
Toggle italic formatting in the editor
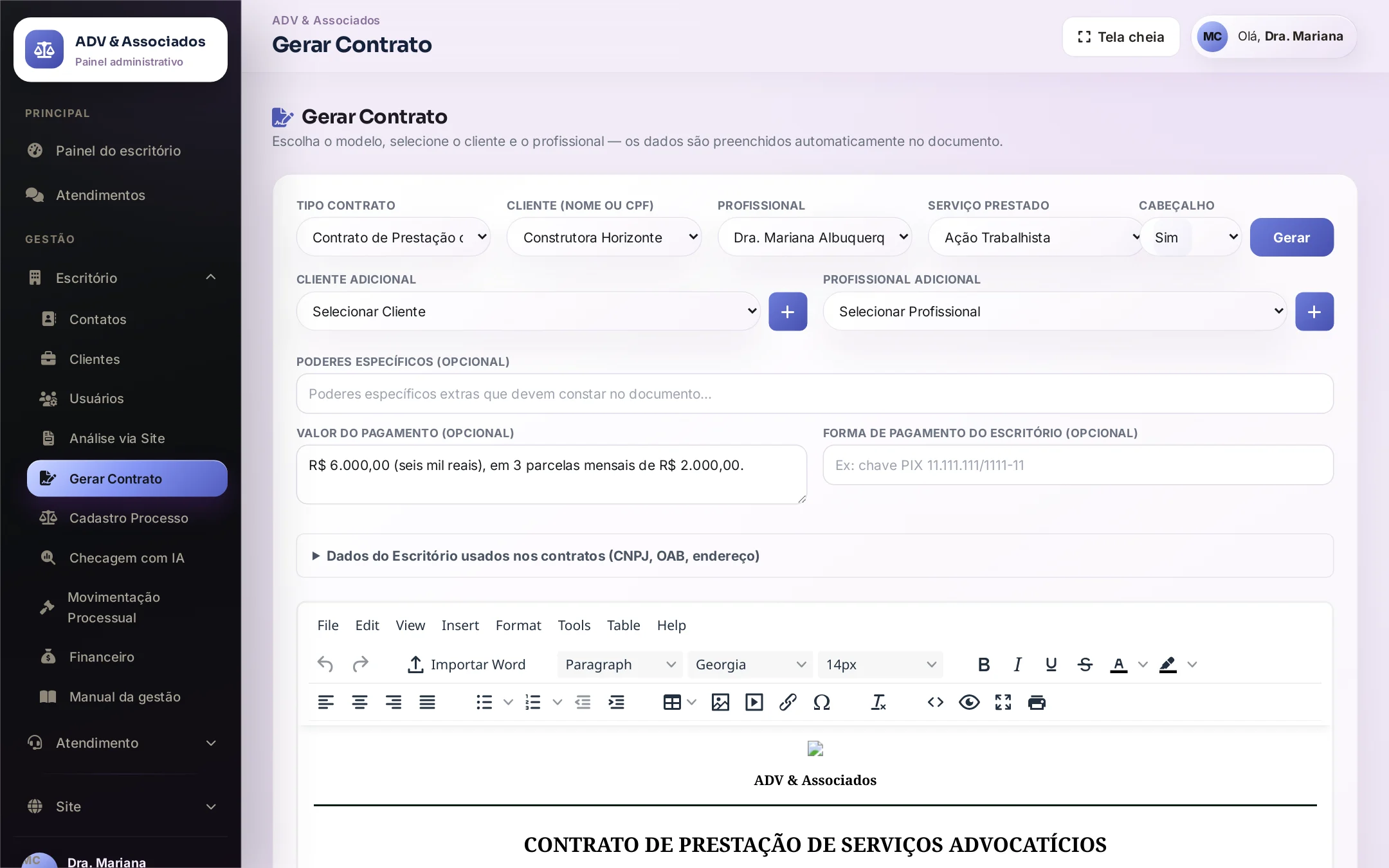(x=1017, y=664)
